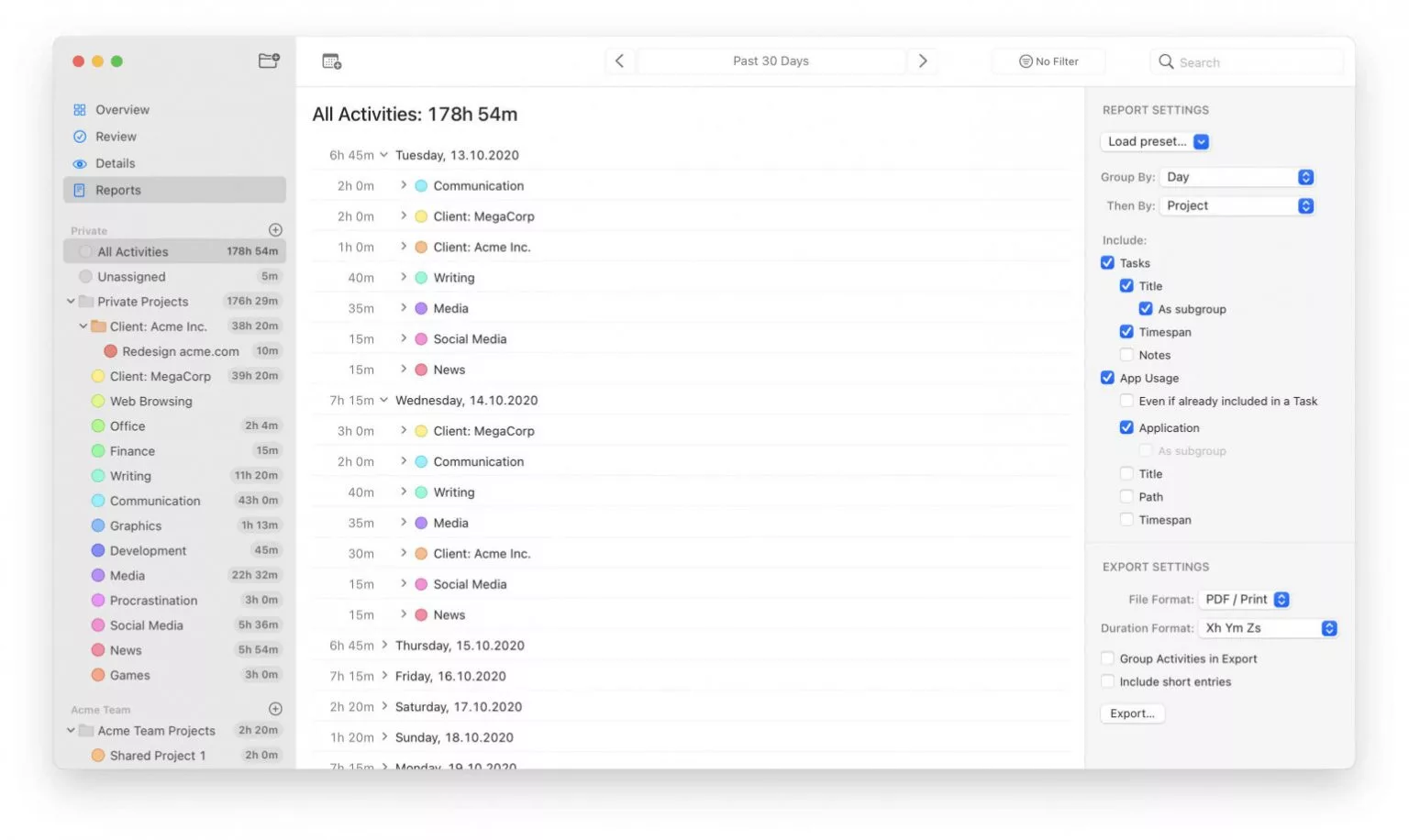This screenshot has width=1409, height=840.
Task: Click the red Redesign acme.com color dot
Action: (110, 351)
